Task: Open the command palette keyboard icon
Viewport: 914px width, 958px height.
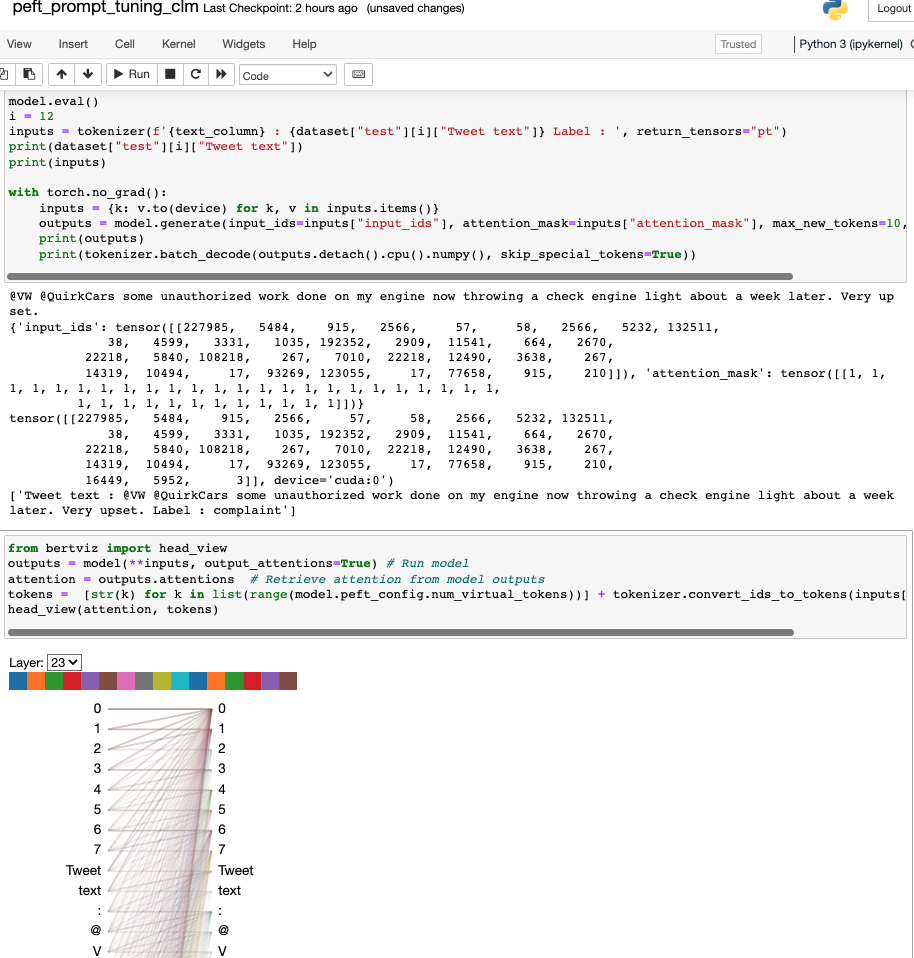Action: (358, 73)
